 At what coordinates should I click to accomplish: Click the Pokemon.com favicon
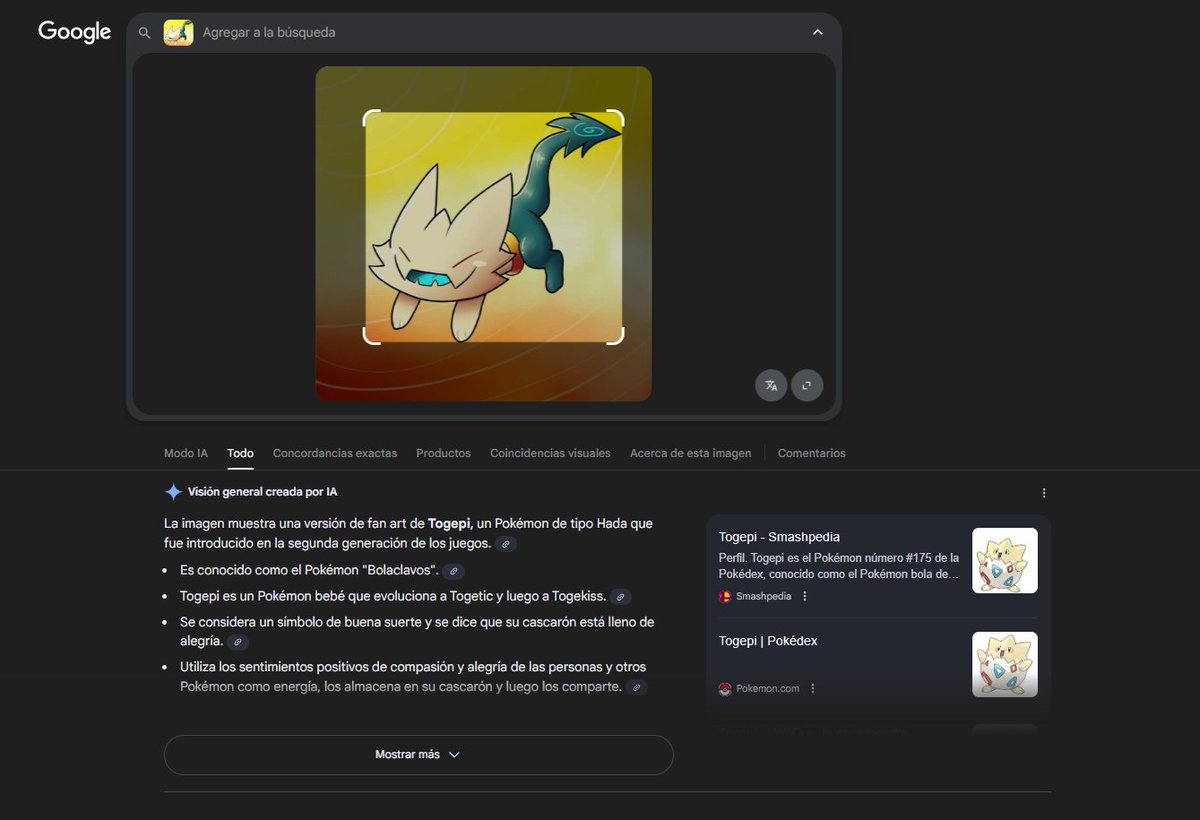(723, 688)
